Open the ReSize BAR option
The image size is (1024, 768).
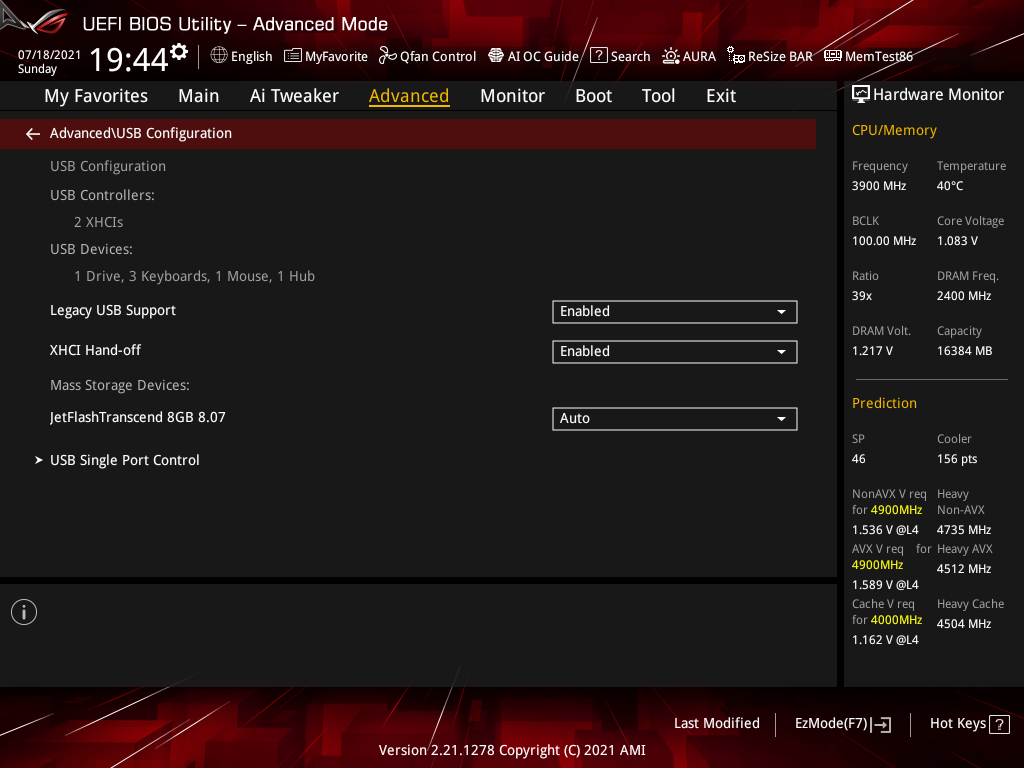[769, 56]
